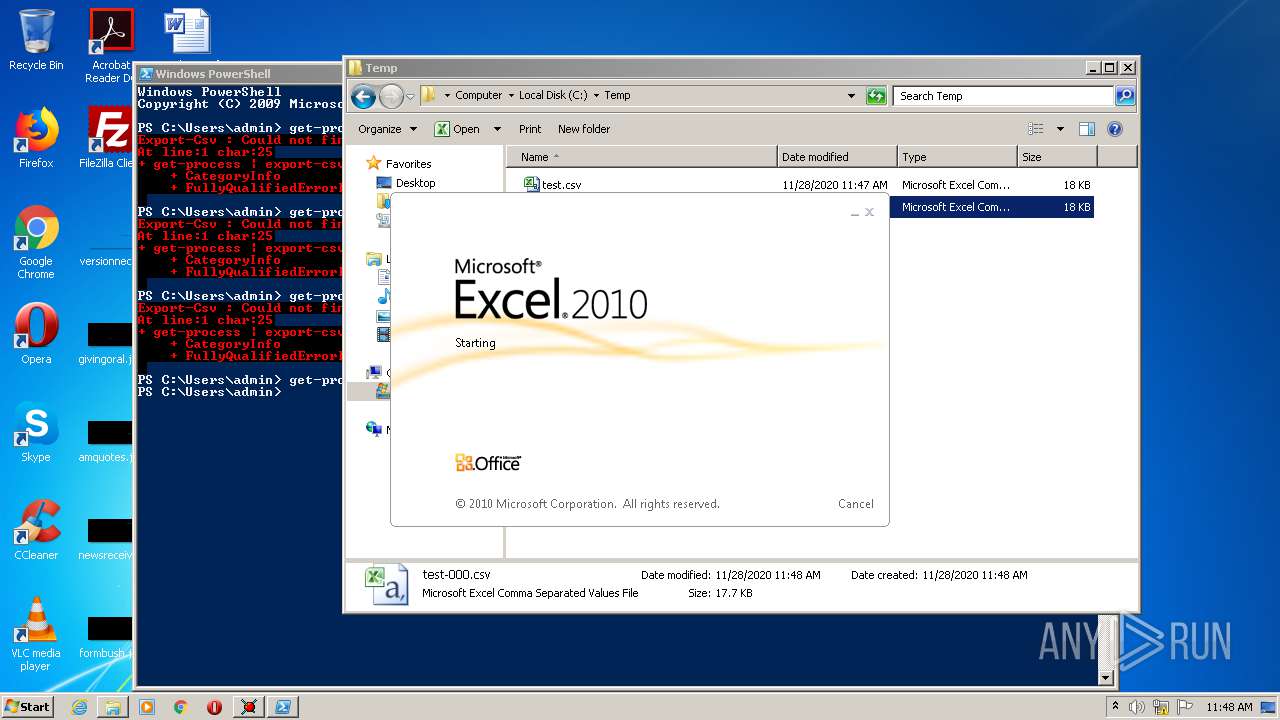This screenshot has height=720, width=1280.
Task: Click the Search Temp input field
Action: (x=1003, y=96)
